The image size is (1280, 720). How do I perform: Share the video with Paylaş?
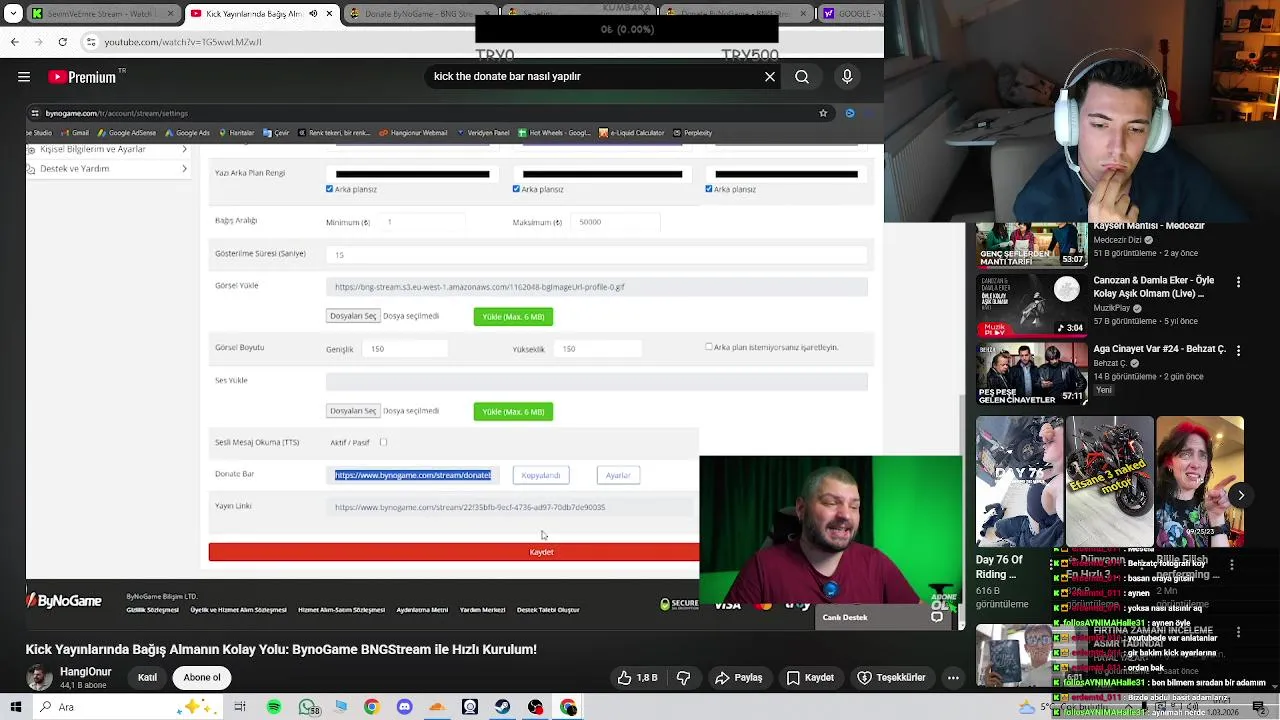click(x=738, y=677)
